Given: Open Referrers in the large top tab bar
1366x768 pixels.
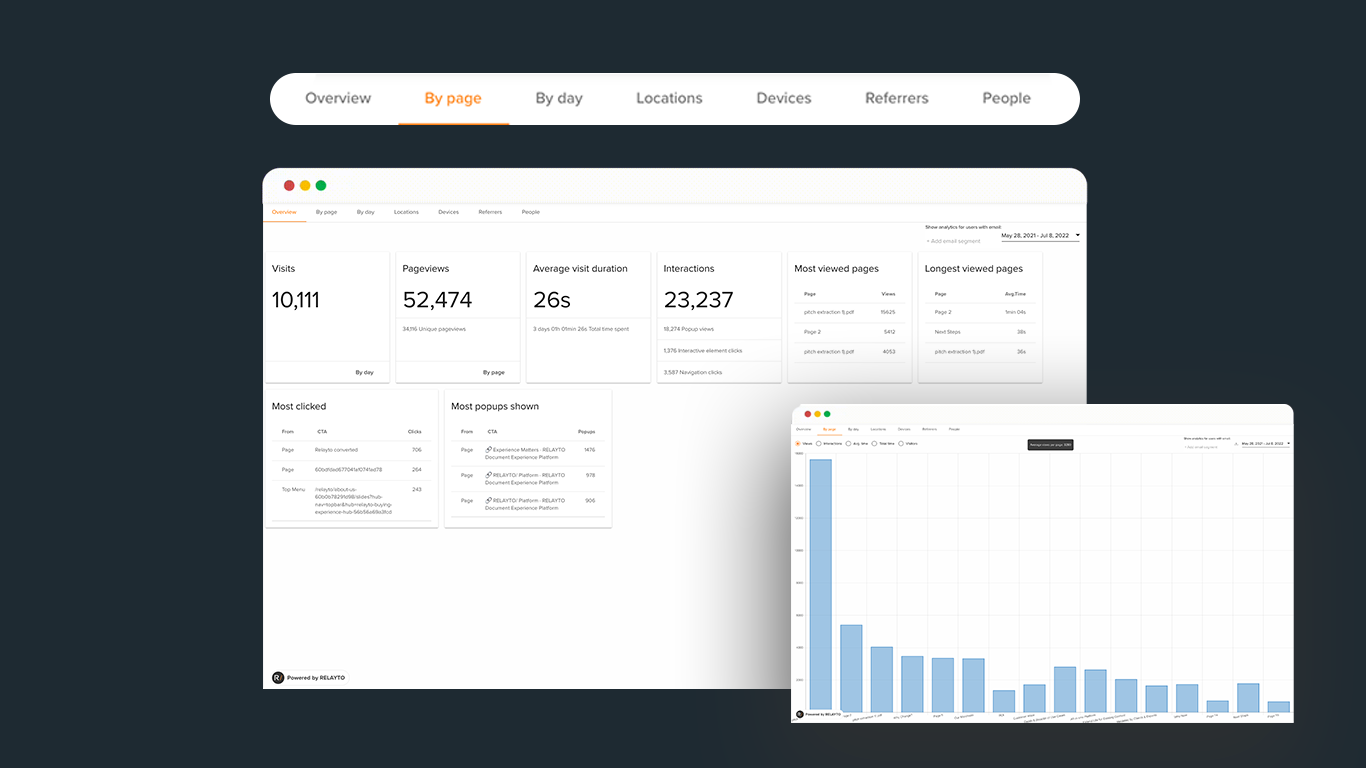Looking at the screenshot, I should pyautogui.click(x=897, y=98).
